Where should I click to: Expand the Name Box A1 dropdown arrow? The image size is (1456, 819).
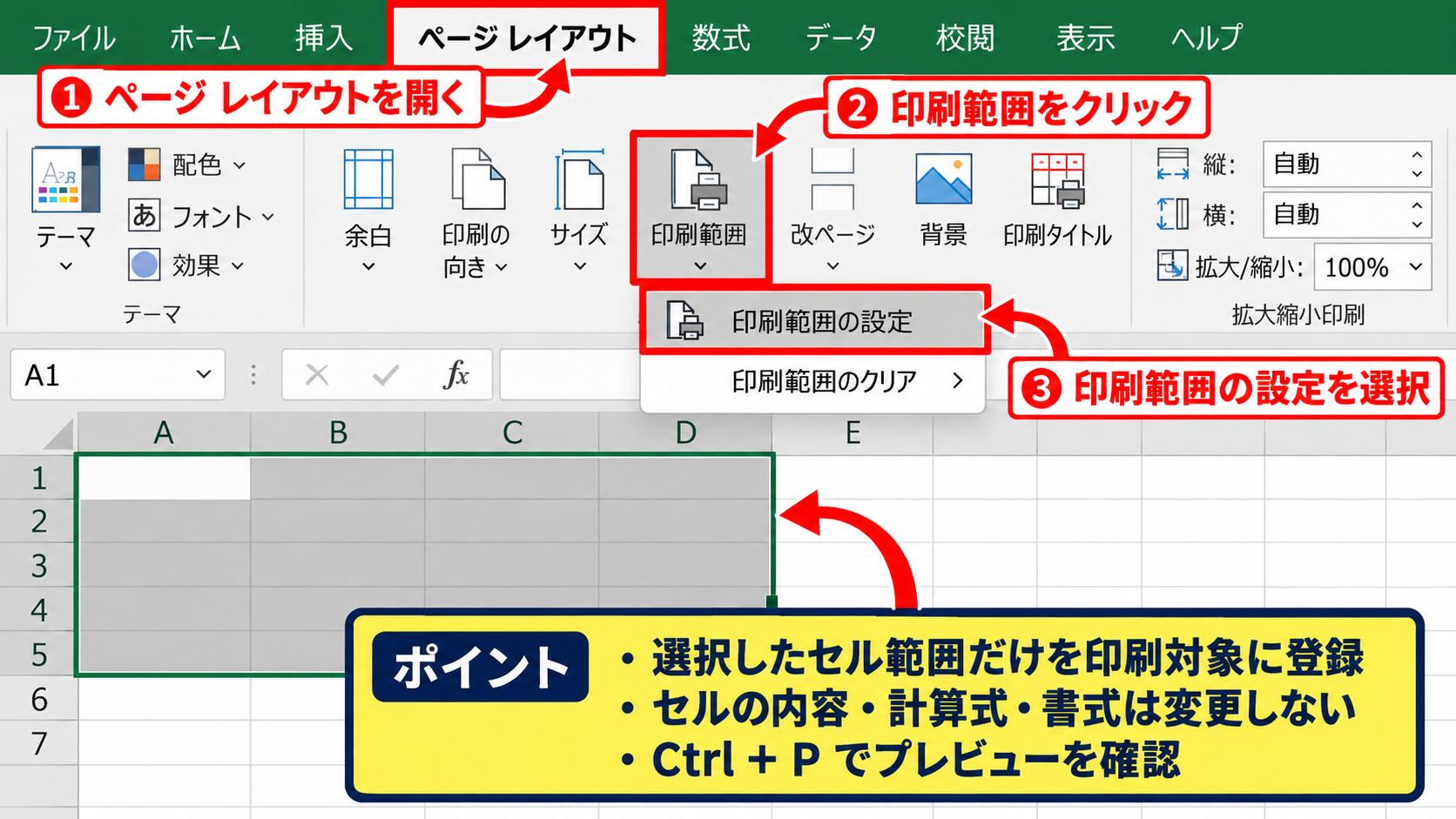tap(204, 374)
